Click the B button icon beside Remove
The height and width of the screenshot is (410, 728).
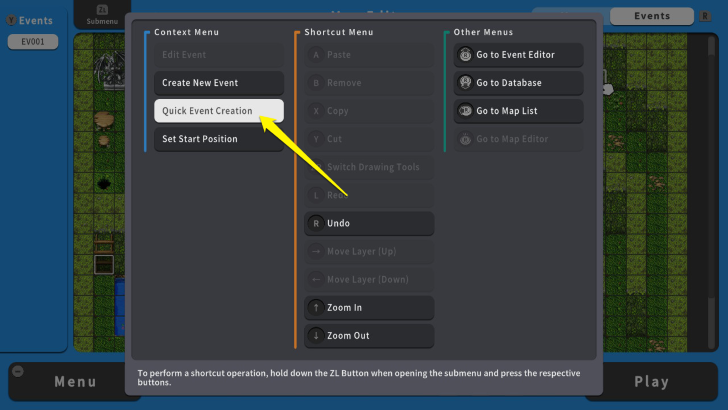[316, 83]
